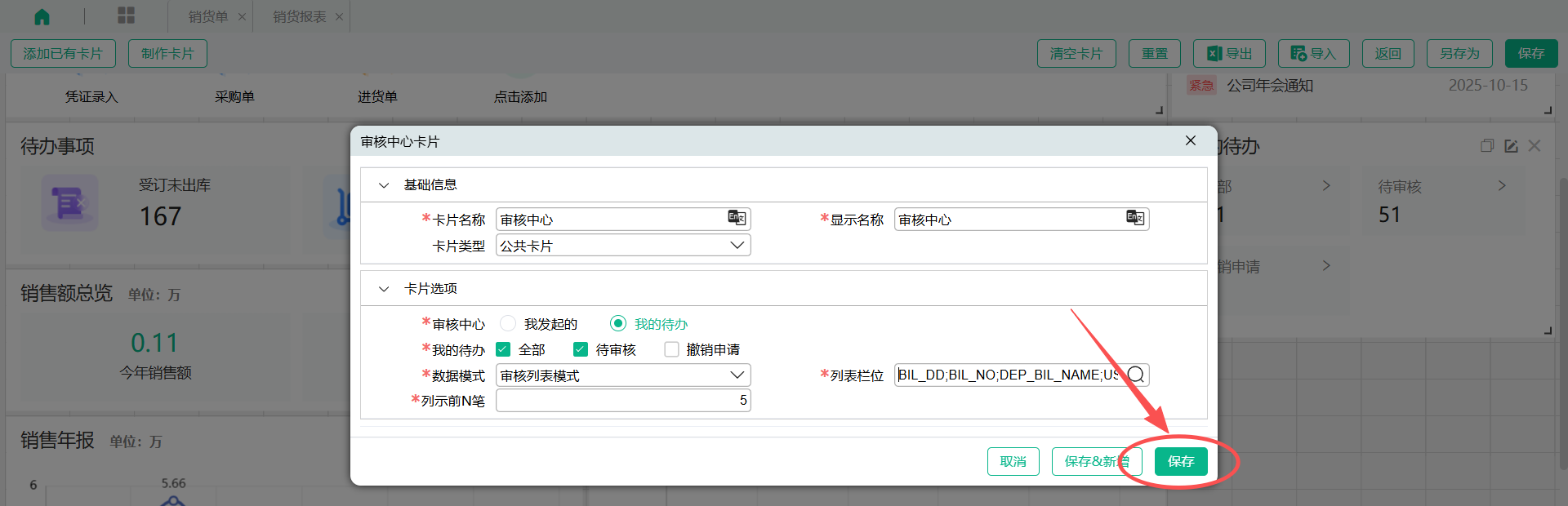Click the 列示前N笔 input field
The width and height of the screenshot is (1568, 506).
coord(622,401)
